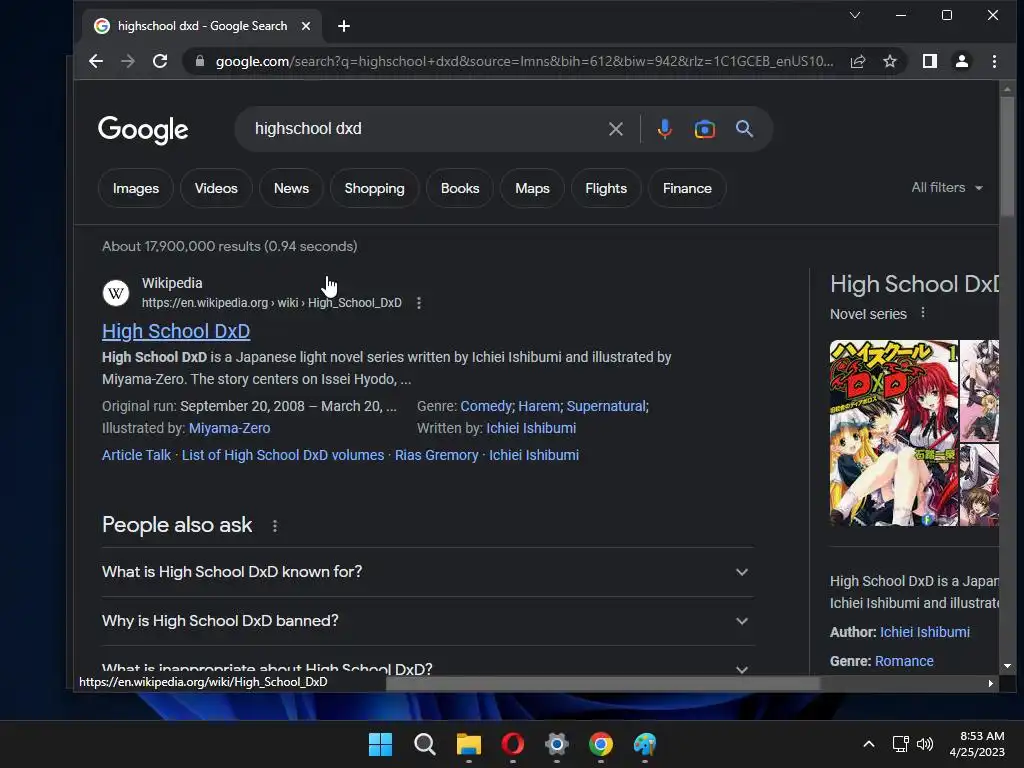Filter results by Finance
This screenshot has height=768, width=1024.
(x=687, y=189)
